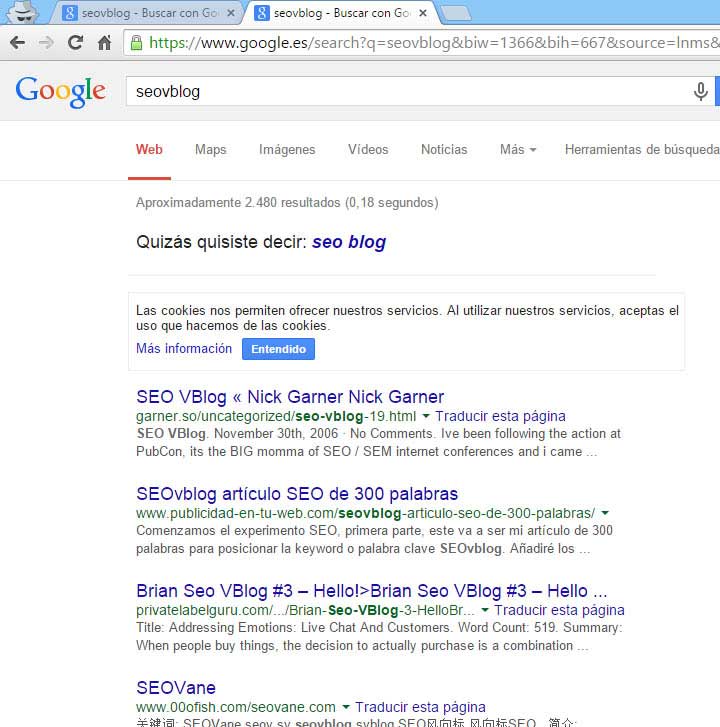Click the green padlock security icon
The image size is (720, 727).
[136, 43]
